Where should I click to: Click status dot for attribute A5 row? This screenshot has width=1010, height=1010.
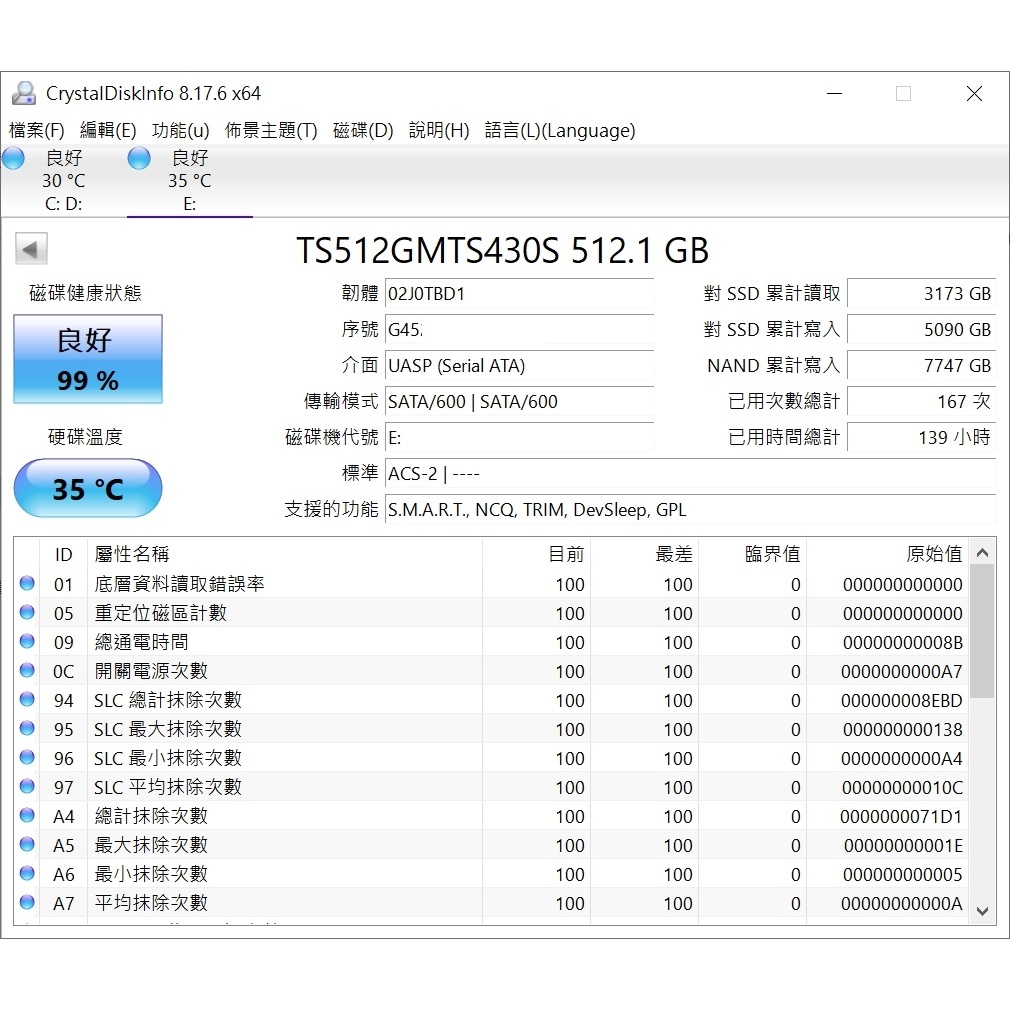(27, 844)
